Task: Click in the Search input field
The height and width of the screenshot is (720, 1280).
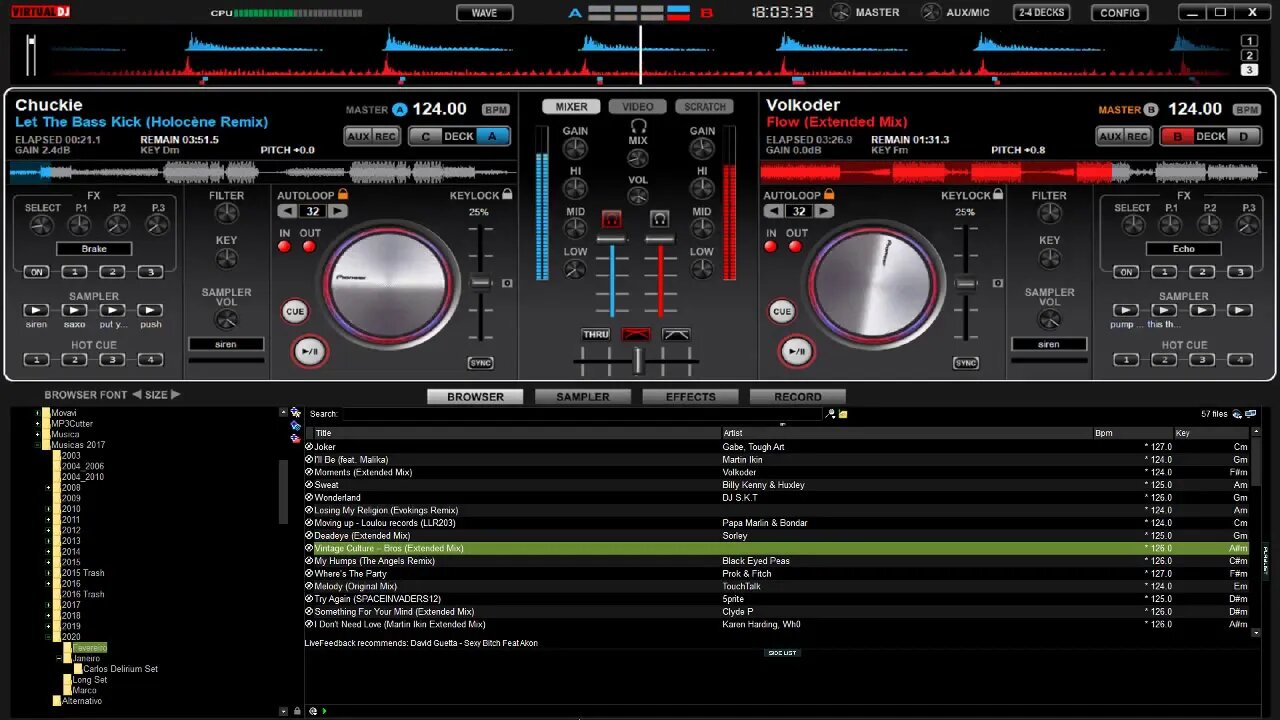Action: click(582, 414)
